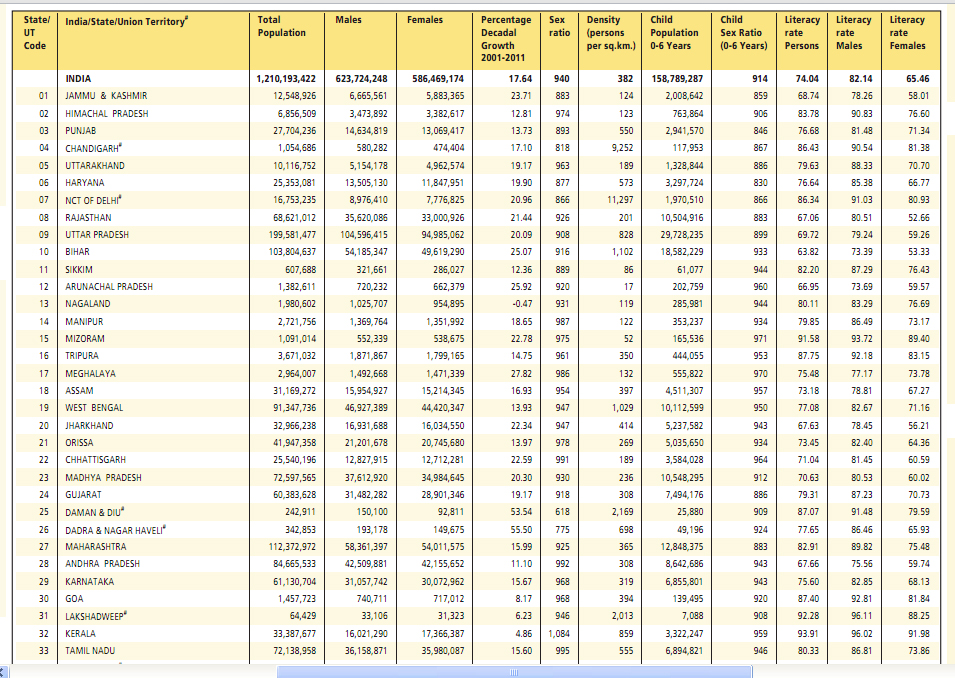Click India's child sex ratio 914
The image size is (955, 678).
[x=759, y=79]
